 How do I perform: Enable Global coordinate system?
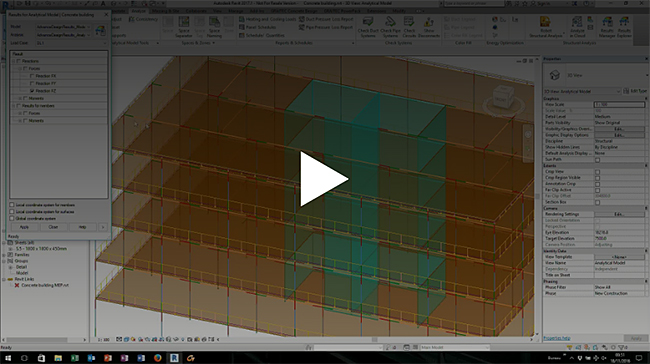pos(12,218)
